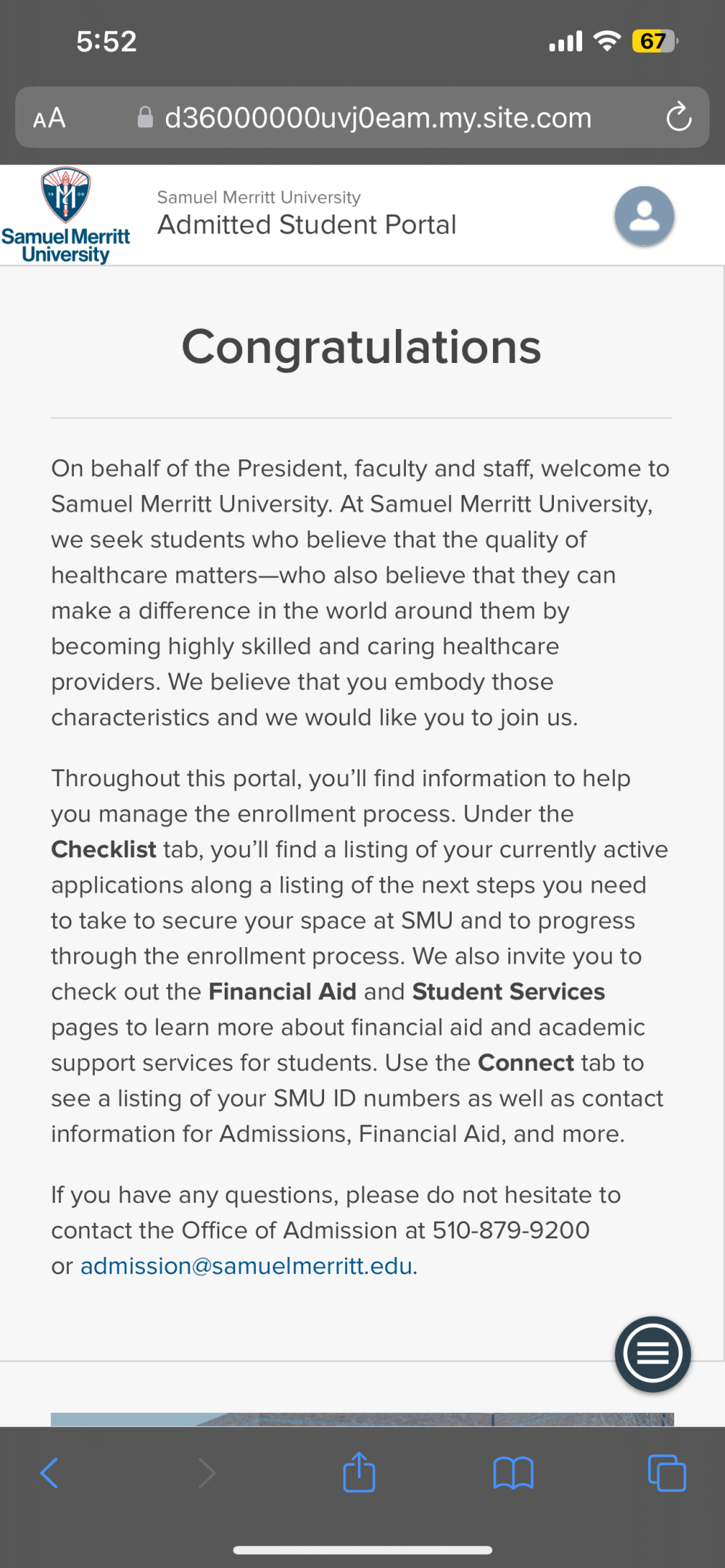Screen dimensions: 725x1568
Task: Show open tabs in Safari
Action: (x=667, y=1473)
